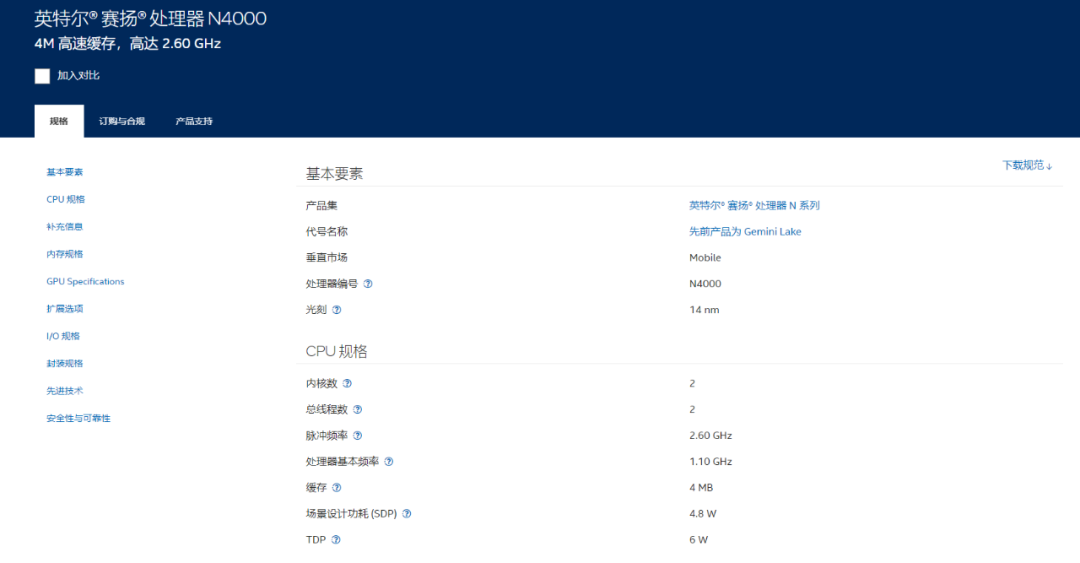Select the 4 MB cache value
This screenshot has width=1080, height=563.
[701, 488]
